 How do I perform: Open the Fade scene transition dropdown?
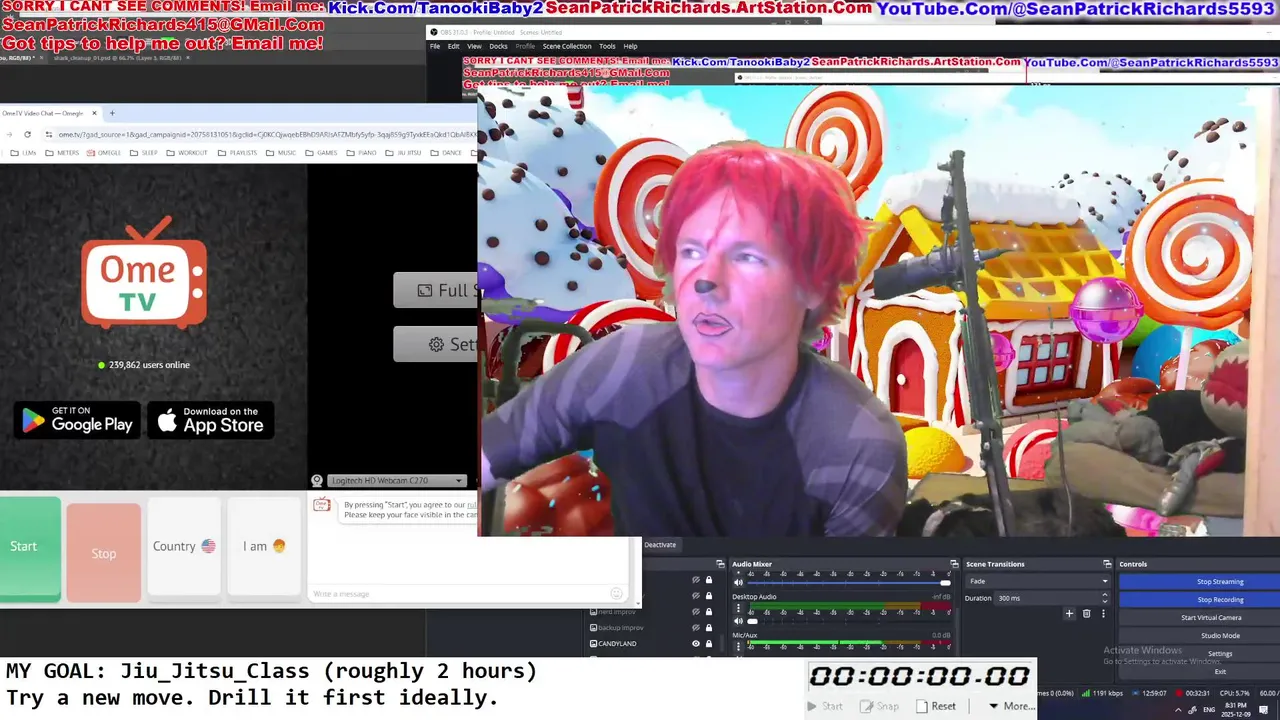[1038, 581]
